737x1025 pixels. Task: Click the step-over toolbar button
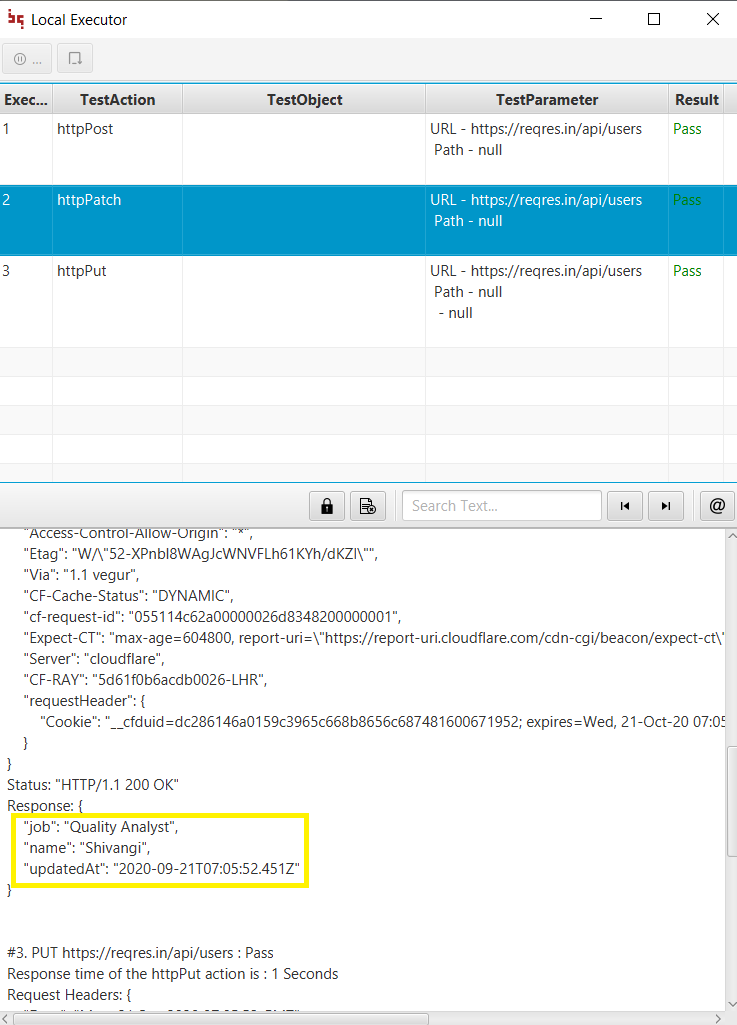pyautogui.click(x=75, y=59)
